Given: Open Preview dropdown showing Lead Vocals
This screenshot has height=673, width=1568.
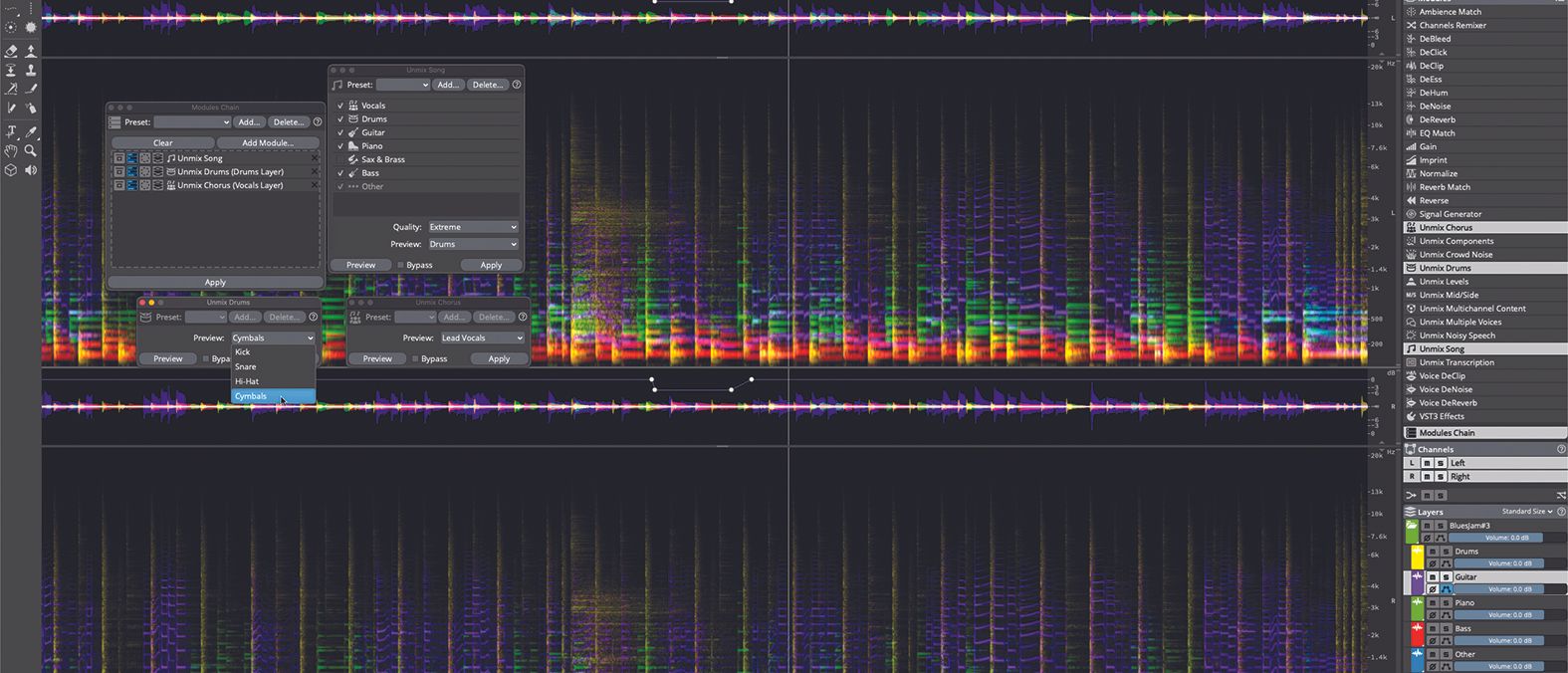Looking at the screenshot, I should pos(482,337).
